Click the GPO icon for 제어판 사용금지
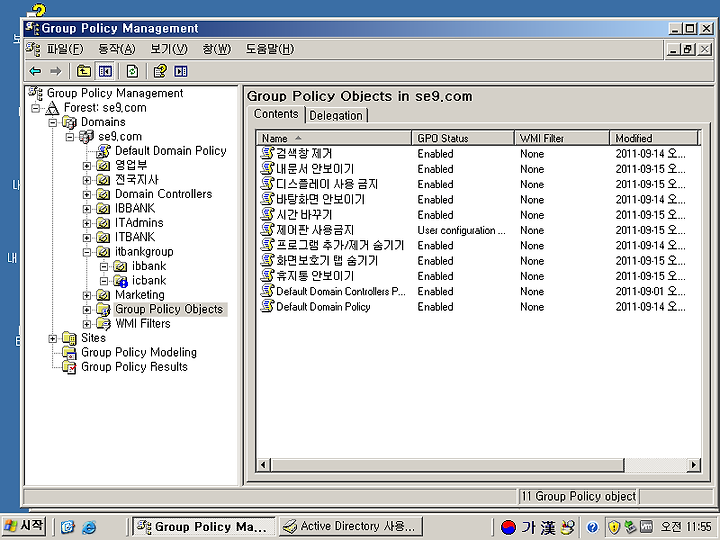 267,230
